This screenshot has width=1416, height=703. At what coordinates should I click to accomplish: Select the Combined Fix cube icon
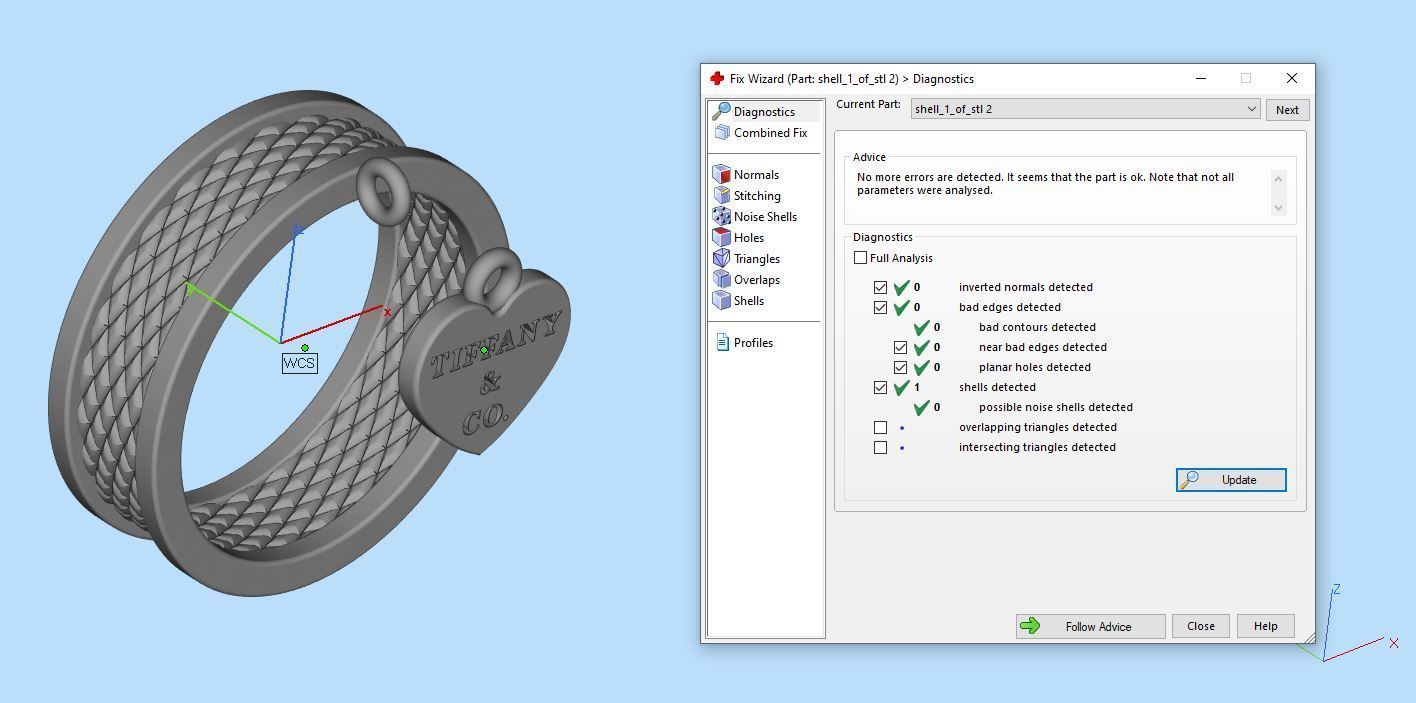coord(722,132)
